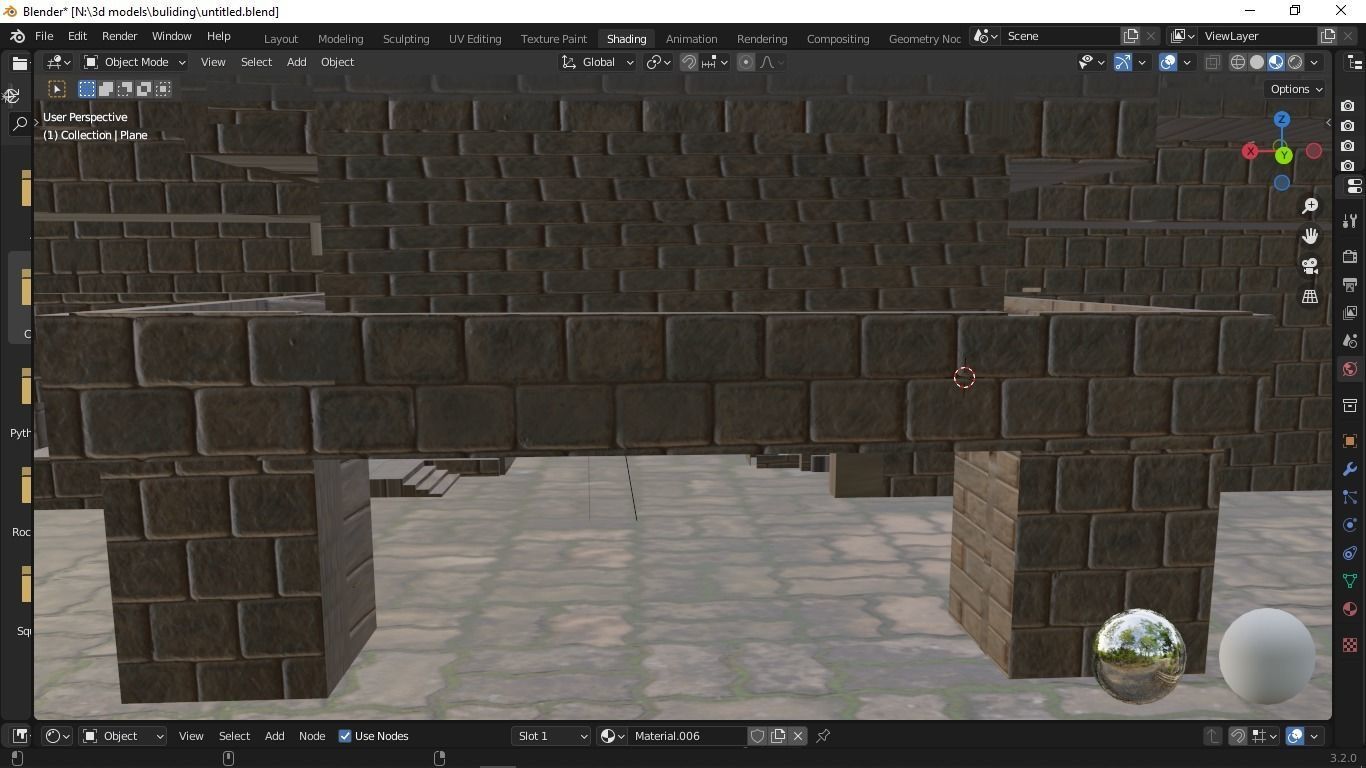The image size is (1366, 768).
Task: Open the transform pivot point dropdown
Action: tap(658, 62)
